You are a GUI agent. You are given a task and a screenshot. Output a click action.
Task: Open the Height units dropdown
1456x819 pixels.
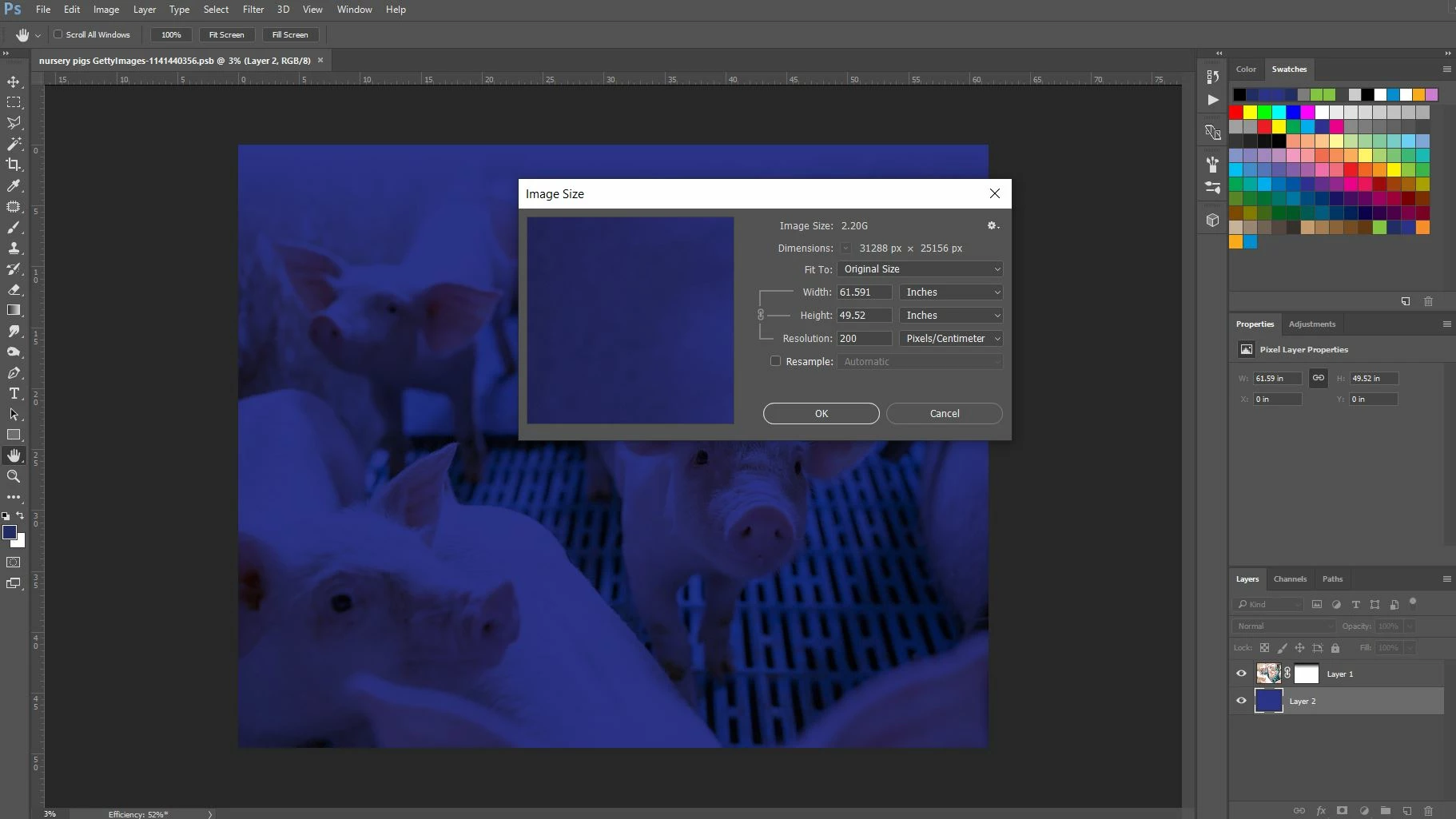(x=951, y=316)
